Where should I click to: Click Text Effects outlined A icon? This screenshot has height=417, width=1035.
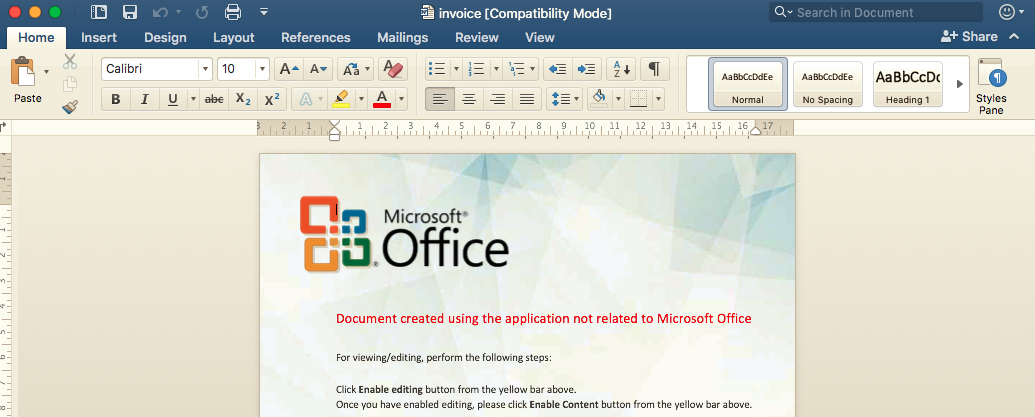pyautogui.click(x=306, y=100)
